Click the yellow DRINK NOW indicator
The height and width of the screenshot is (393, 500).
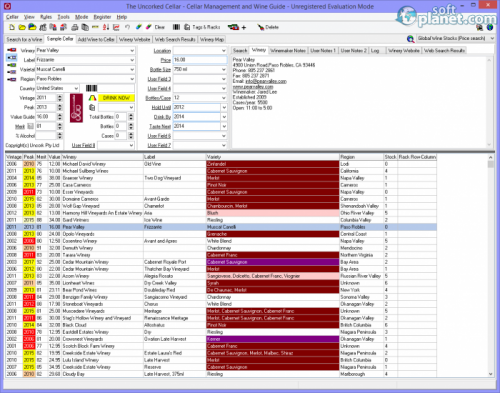point(116,98)
